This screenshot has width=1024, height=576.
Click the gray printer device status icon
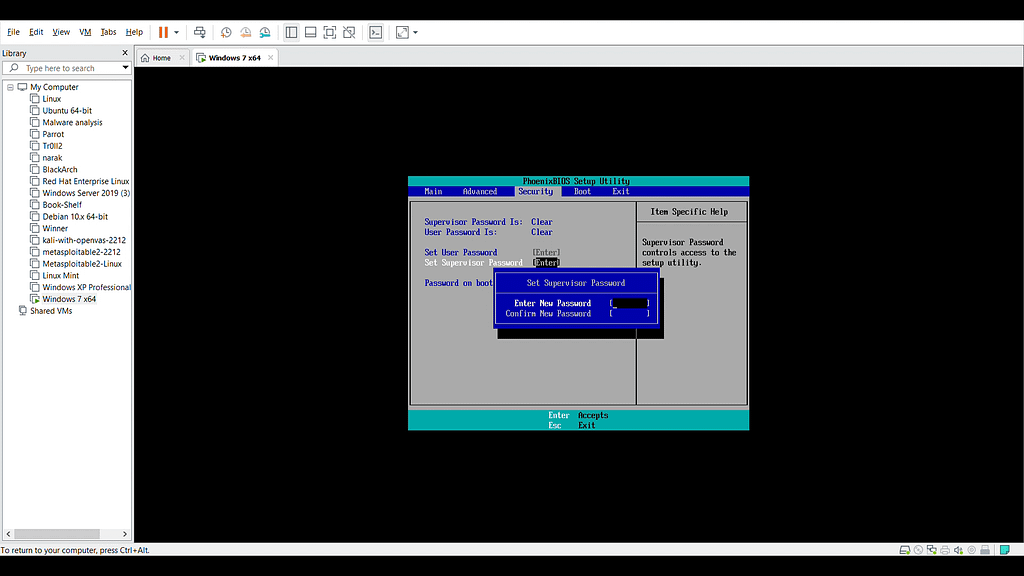[x=985, y=550]
